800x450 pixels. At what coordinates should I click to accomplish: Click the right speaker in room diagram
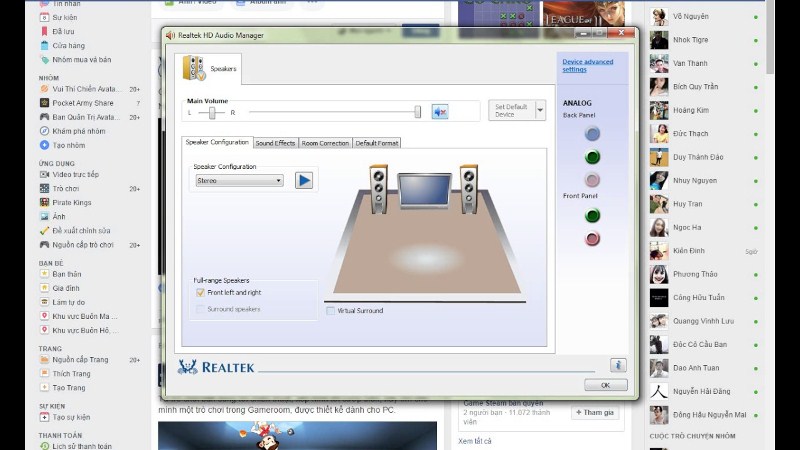(468, 189)
